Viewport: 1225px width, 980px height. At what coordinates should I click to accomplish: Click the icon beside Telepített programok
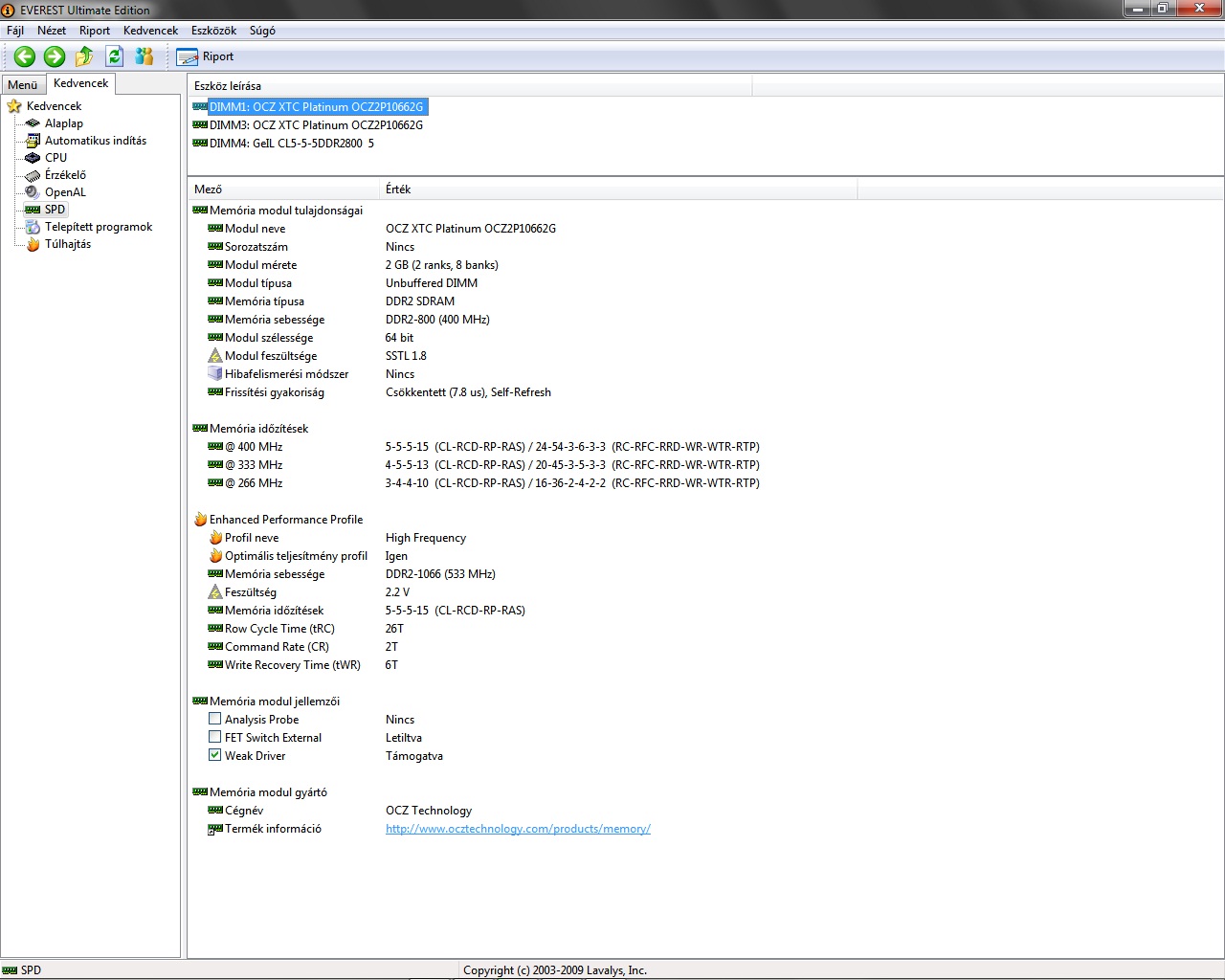33,227
